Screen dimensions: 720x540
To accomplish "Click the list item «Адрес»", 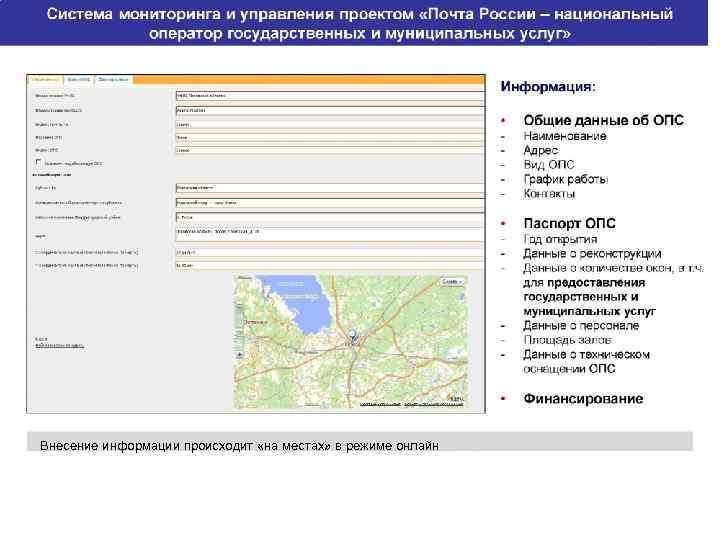I will 540,150.
